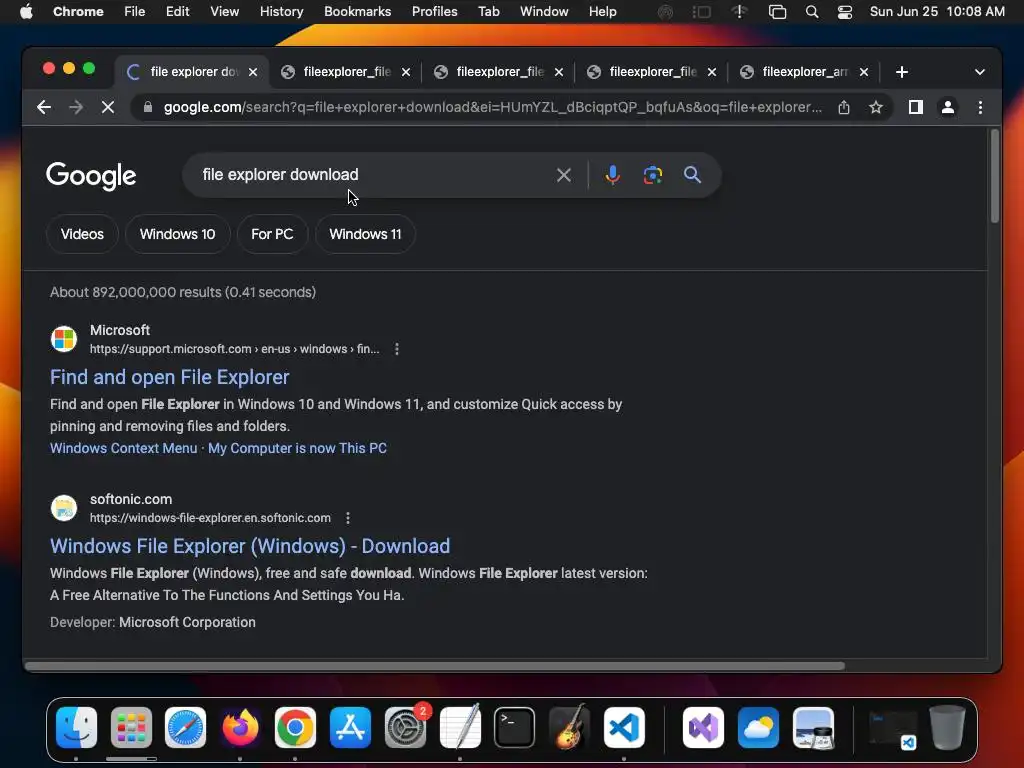Click the horizontal page scrollbar

click(x=434, y=666)
